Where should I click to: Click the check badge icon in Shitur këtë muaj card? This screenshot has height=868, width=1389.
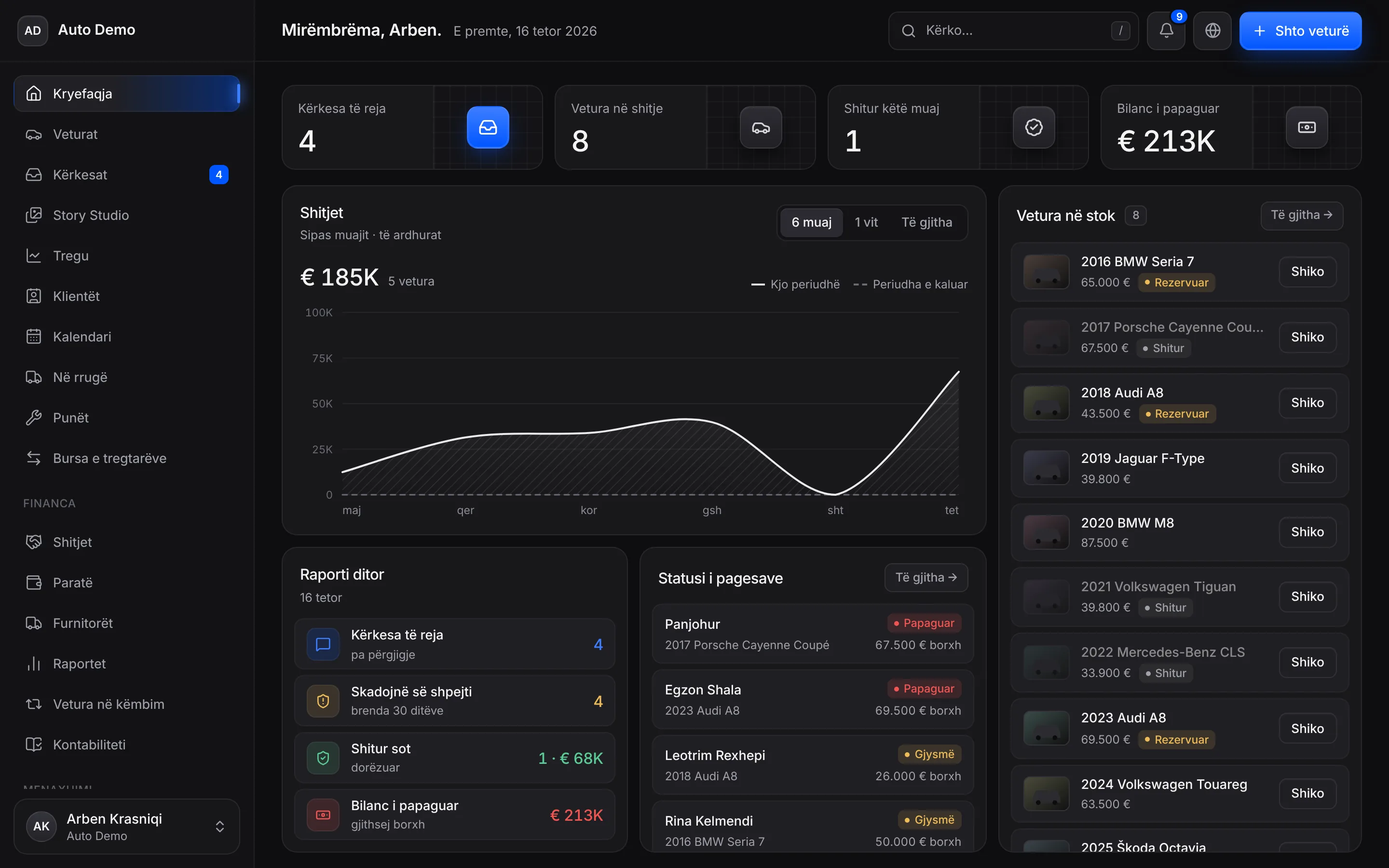1034,127
